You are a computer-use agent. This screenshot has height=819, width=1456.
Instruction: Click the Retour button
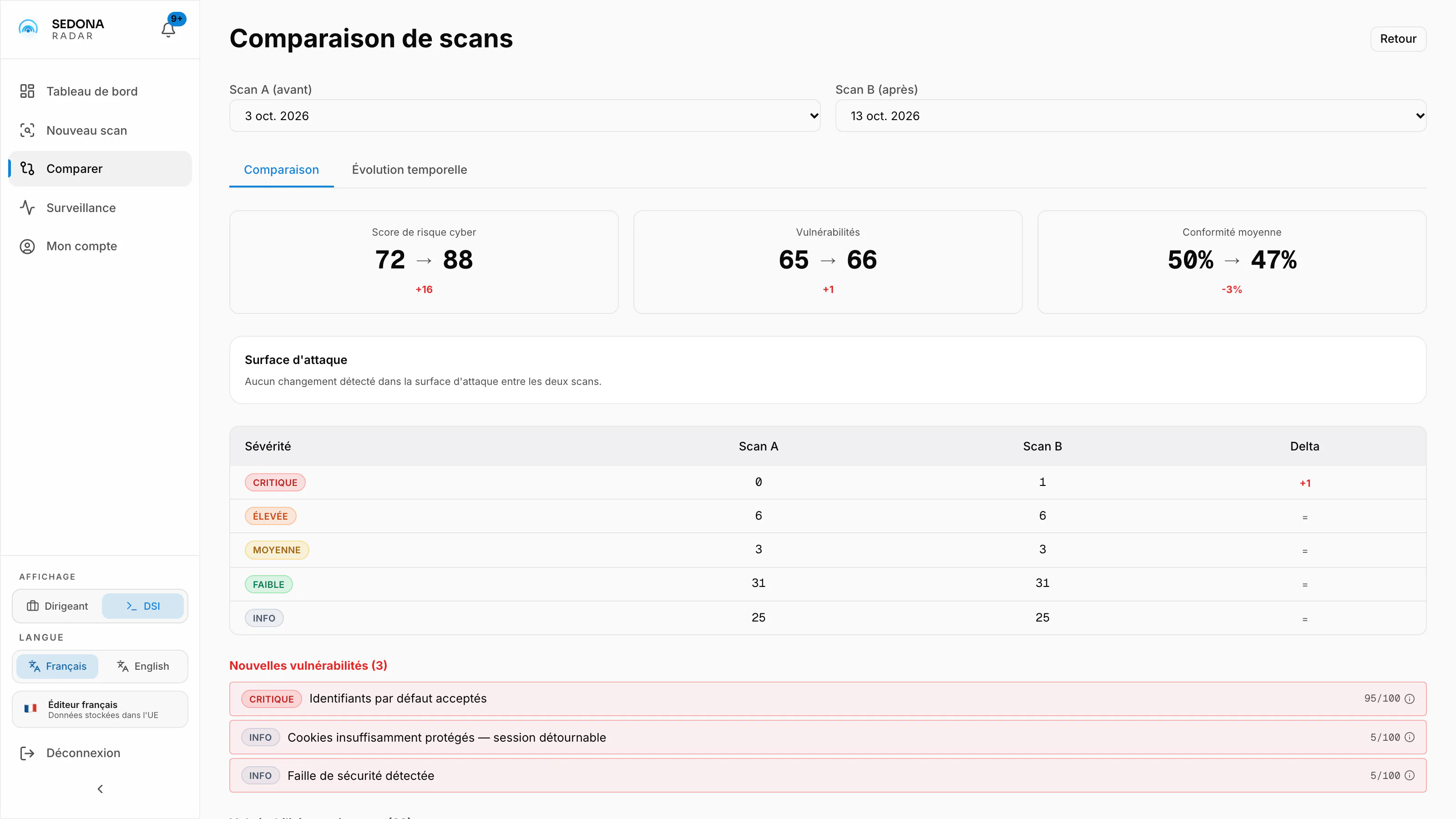(1398, 39)
